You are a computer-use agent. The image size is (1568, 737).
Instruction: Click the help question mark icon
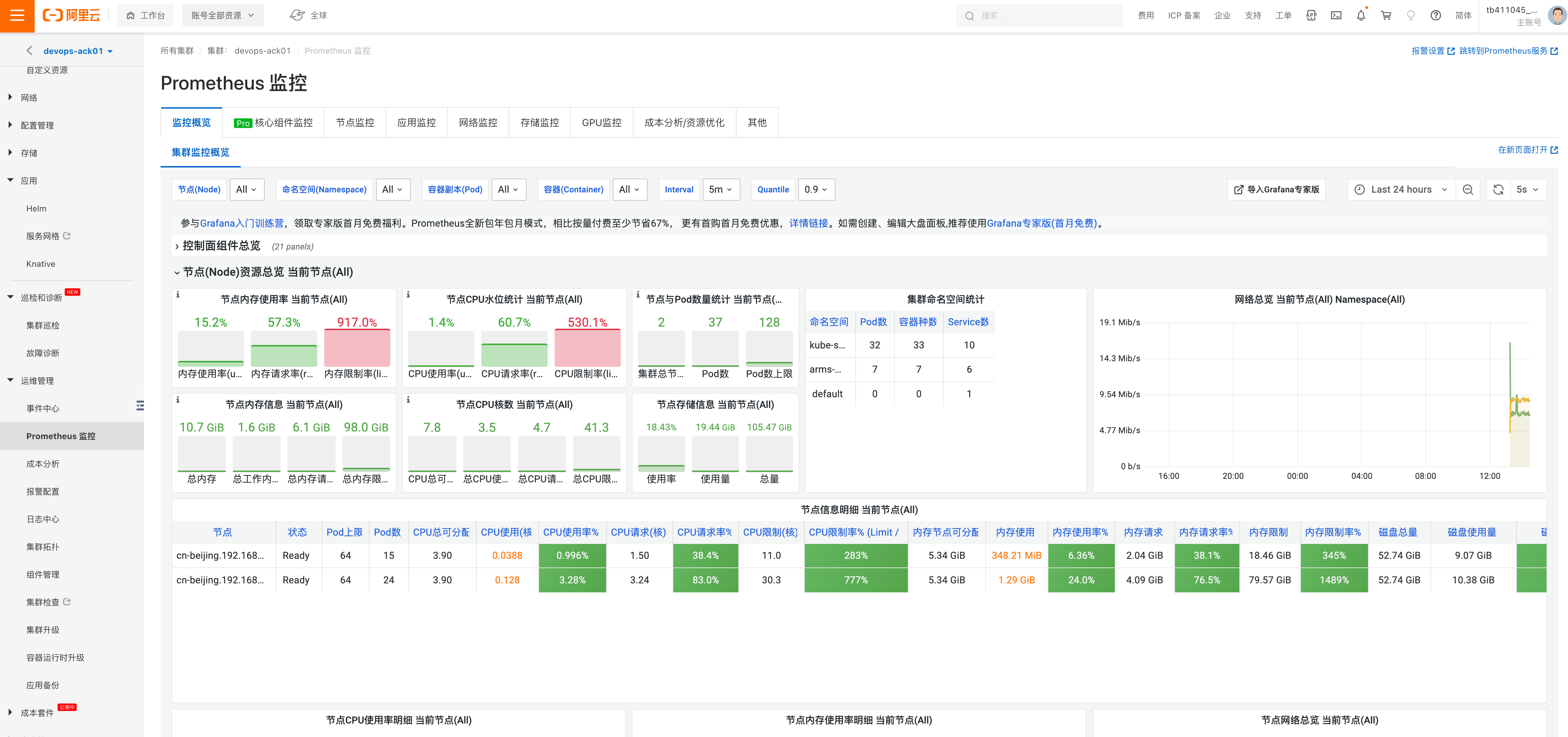1435,16
